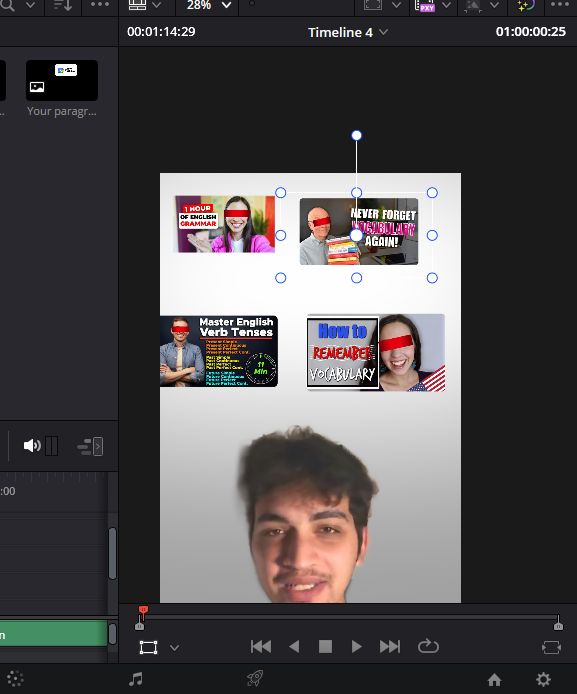Click the rotation handle above selection
The height and width of the screenshot is (694, 577).
356,135
